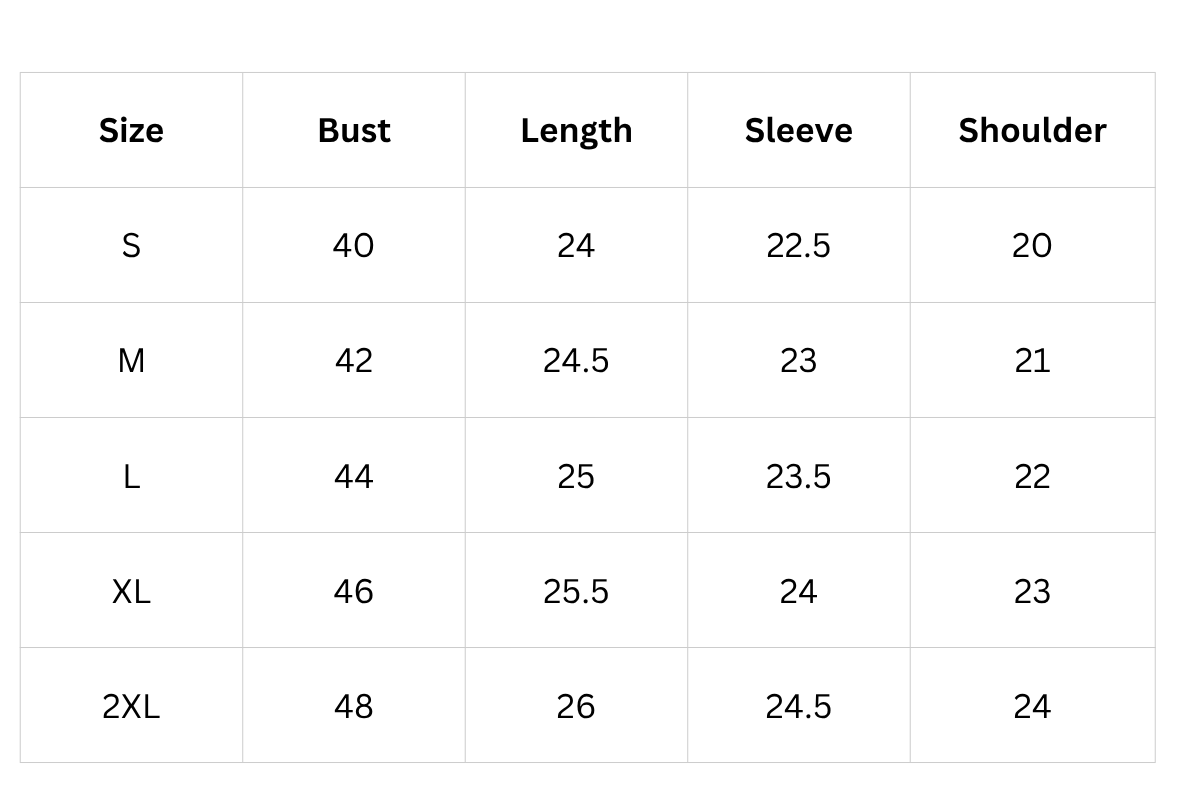Image resolution: width=1200 pixels, height=800 pixels.
Task: Click bust value 48 for 2XL
Action: coord(354,707)
